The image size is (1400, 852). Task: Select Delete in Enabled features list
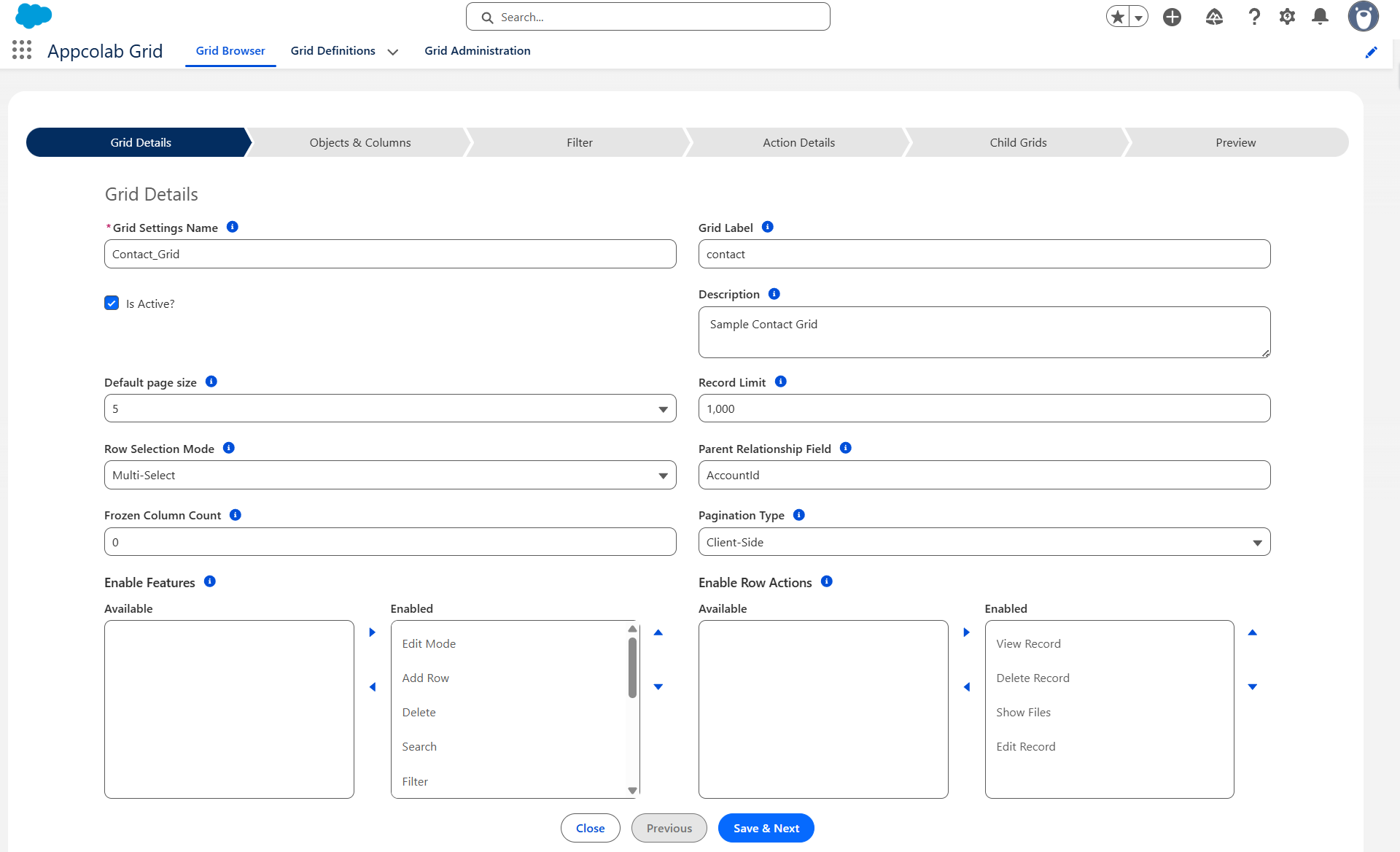click(x=509, y=712)
